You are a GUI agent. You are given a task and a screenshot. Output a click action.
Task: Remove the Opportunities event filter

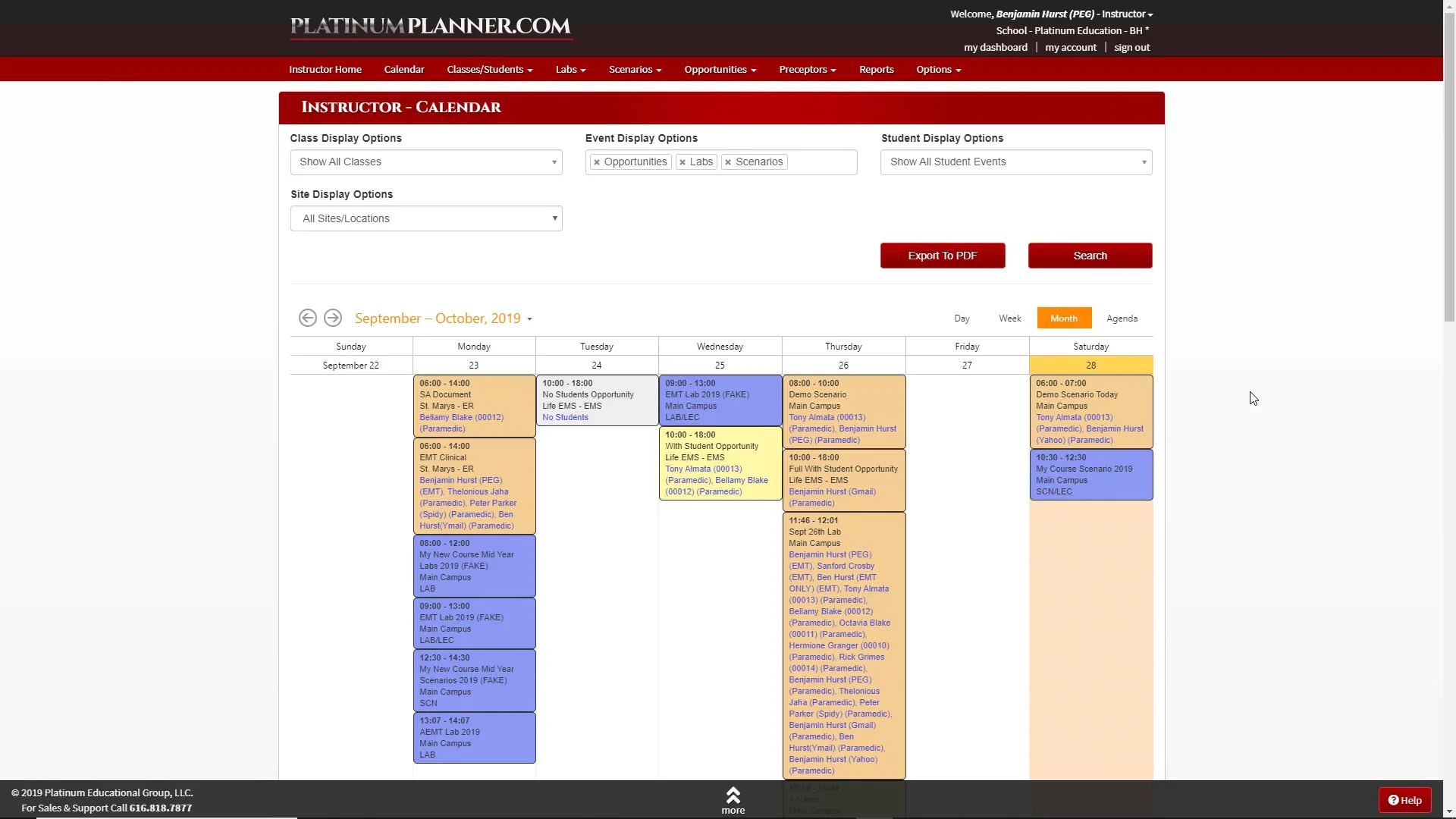coord(597,162)
